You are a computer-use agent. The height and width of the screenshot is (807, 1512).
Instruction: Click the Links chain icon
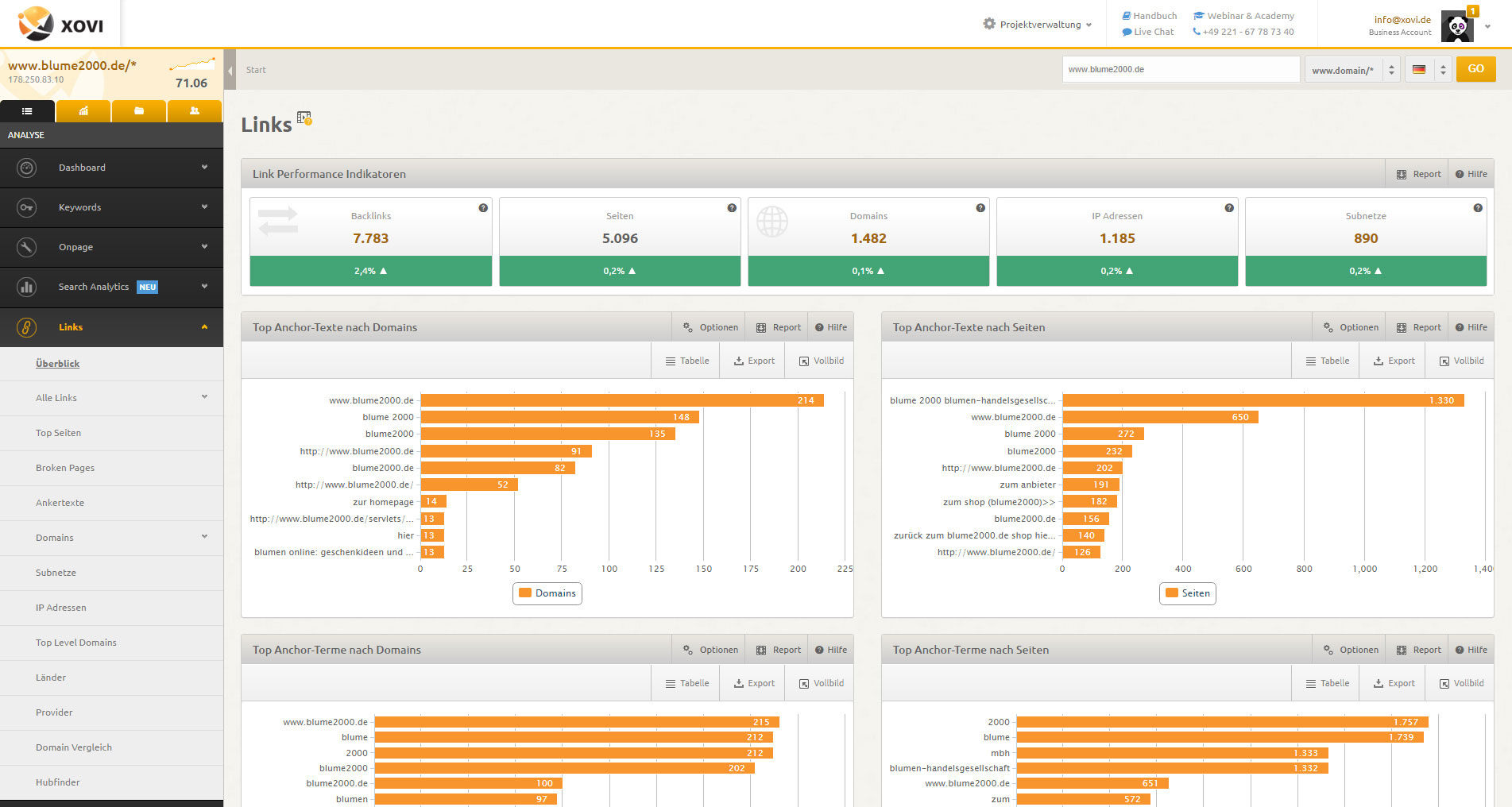[26, 327]
